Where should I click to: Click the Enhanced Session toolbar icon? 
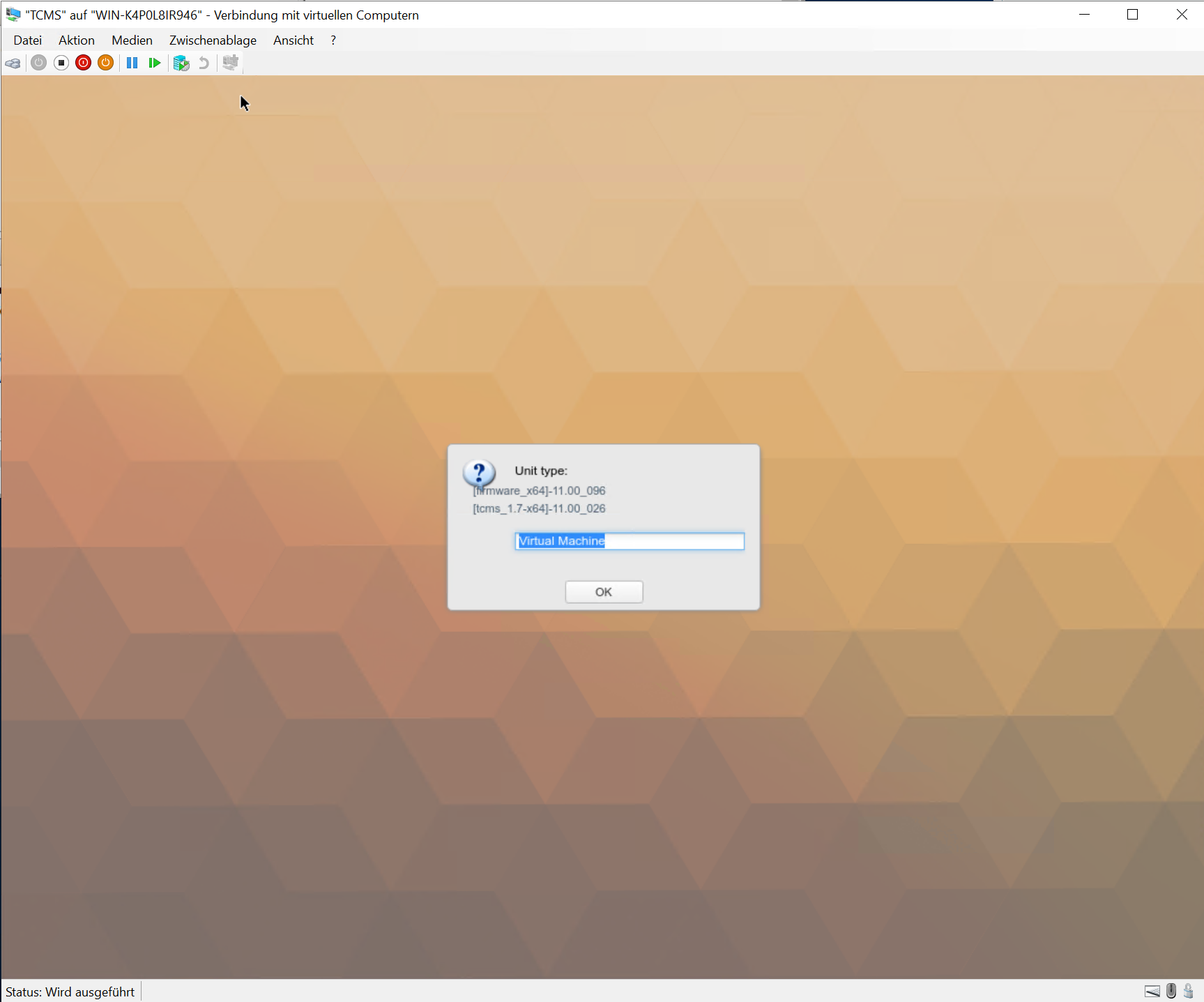tap(230, 63)
